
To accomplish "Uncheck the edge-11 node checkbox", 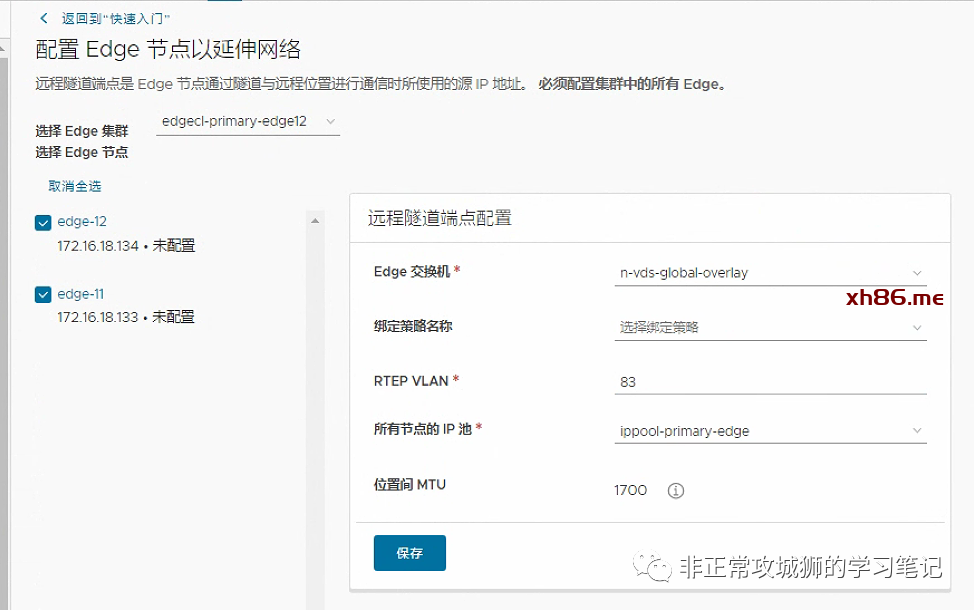I will [43, 295].
